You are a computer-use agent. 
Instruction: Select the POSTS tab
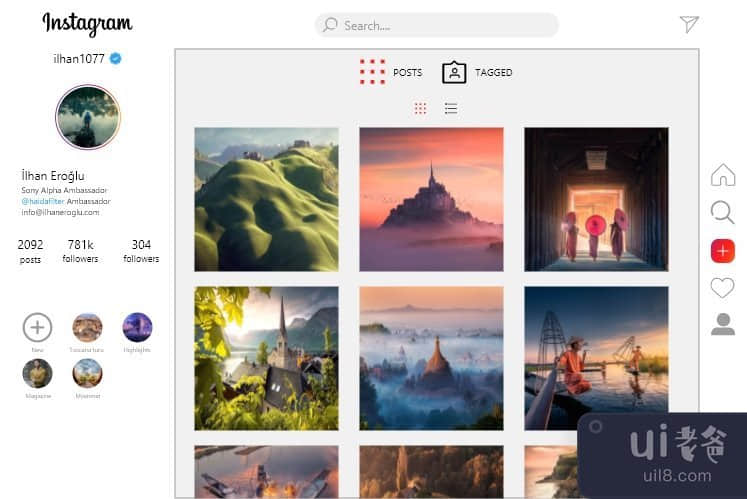click(x=391, y=72)
